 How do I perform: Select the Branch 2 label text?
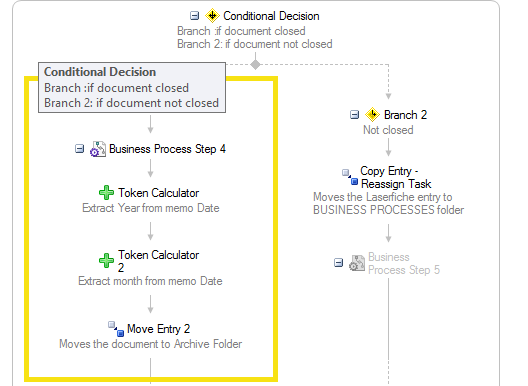(405, 115)
